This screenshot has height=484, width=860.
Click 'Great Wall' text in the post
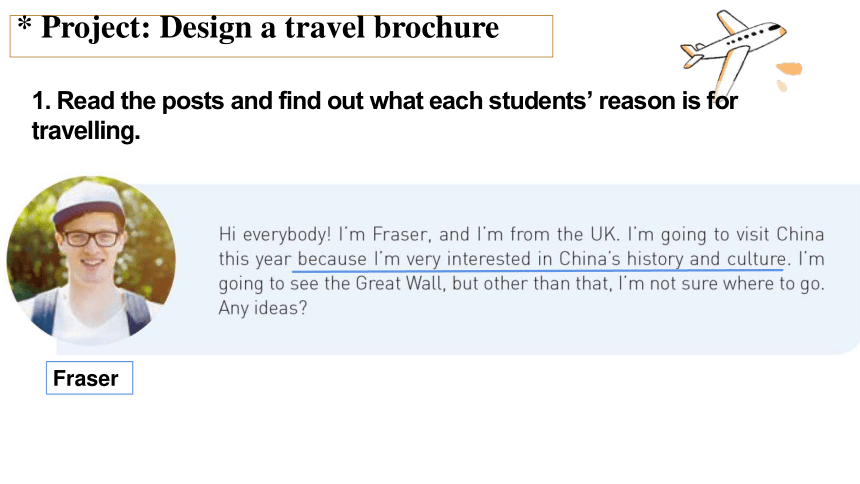pyautogui.click(x=400, y=284)
